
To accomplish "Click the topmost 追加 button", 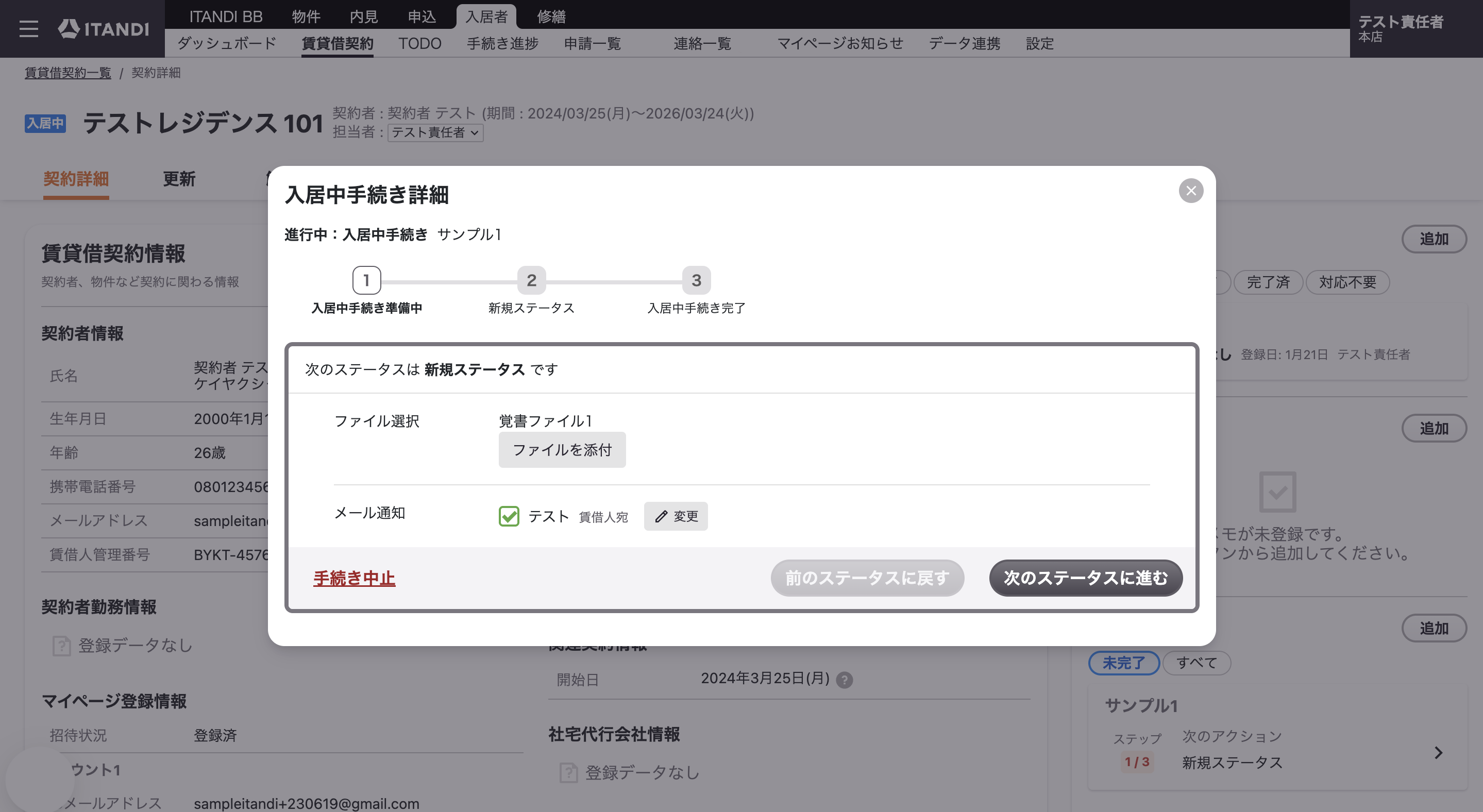I will coord(1434,239).
